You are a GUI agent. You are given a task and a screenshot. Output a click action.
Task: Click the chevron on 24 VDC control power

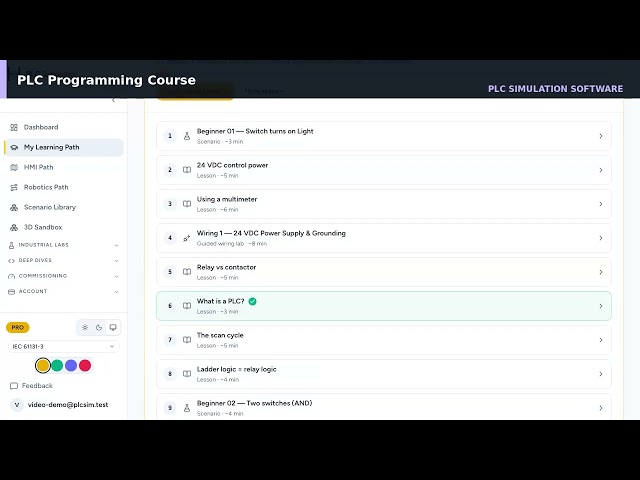(x=601, y=170)
